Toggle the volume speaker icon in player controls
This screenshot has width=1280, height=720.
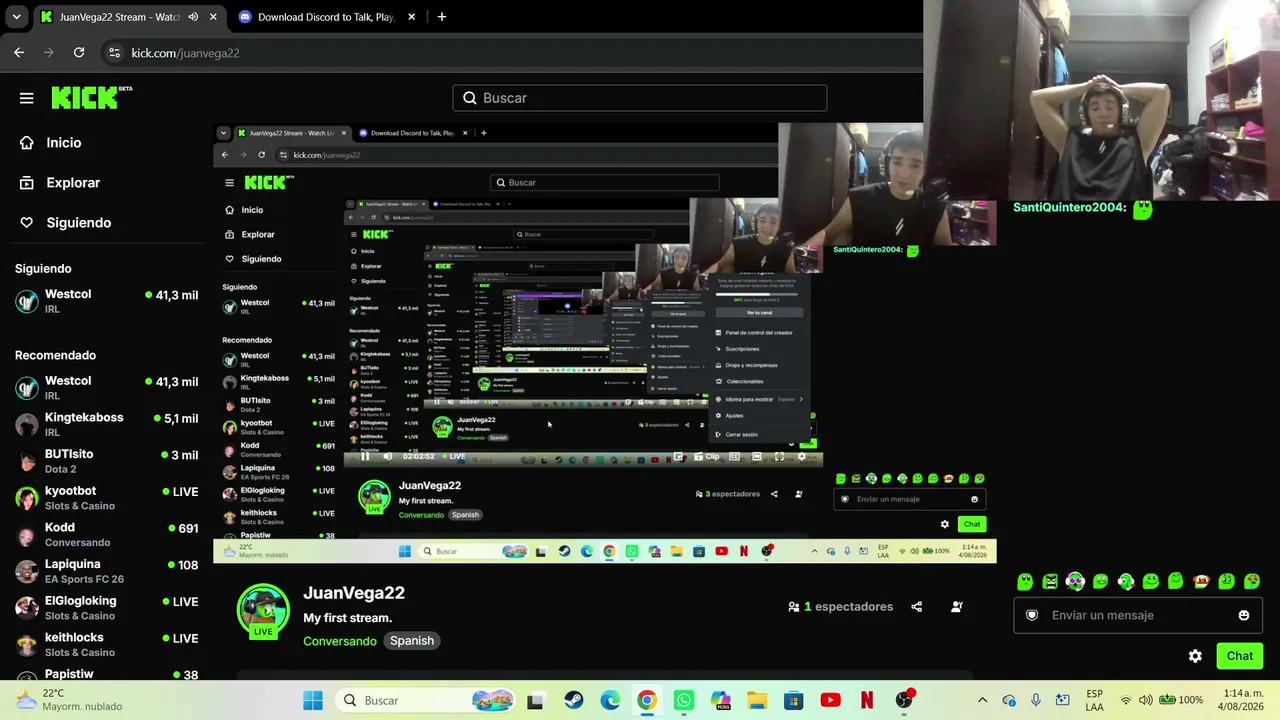[388, 457]
